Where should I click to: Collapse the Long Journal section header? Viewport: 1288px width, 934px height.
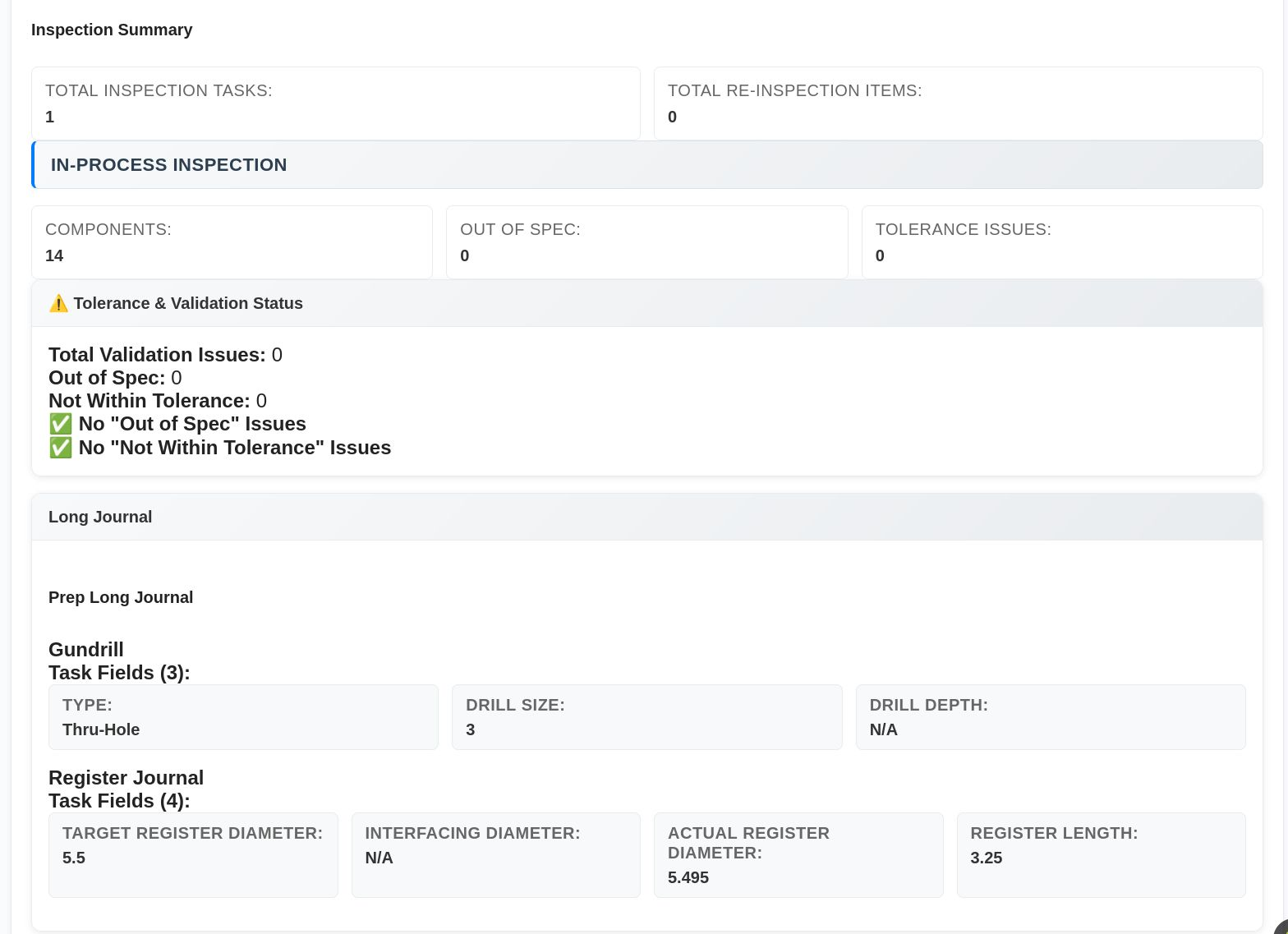[x=646, y=518]
